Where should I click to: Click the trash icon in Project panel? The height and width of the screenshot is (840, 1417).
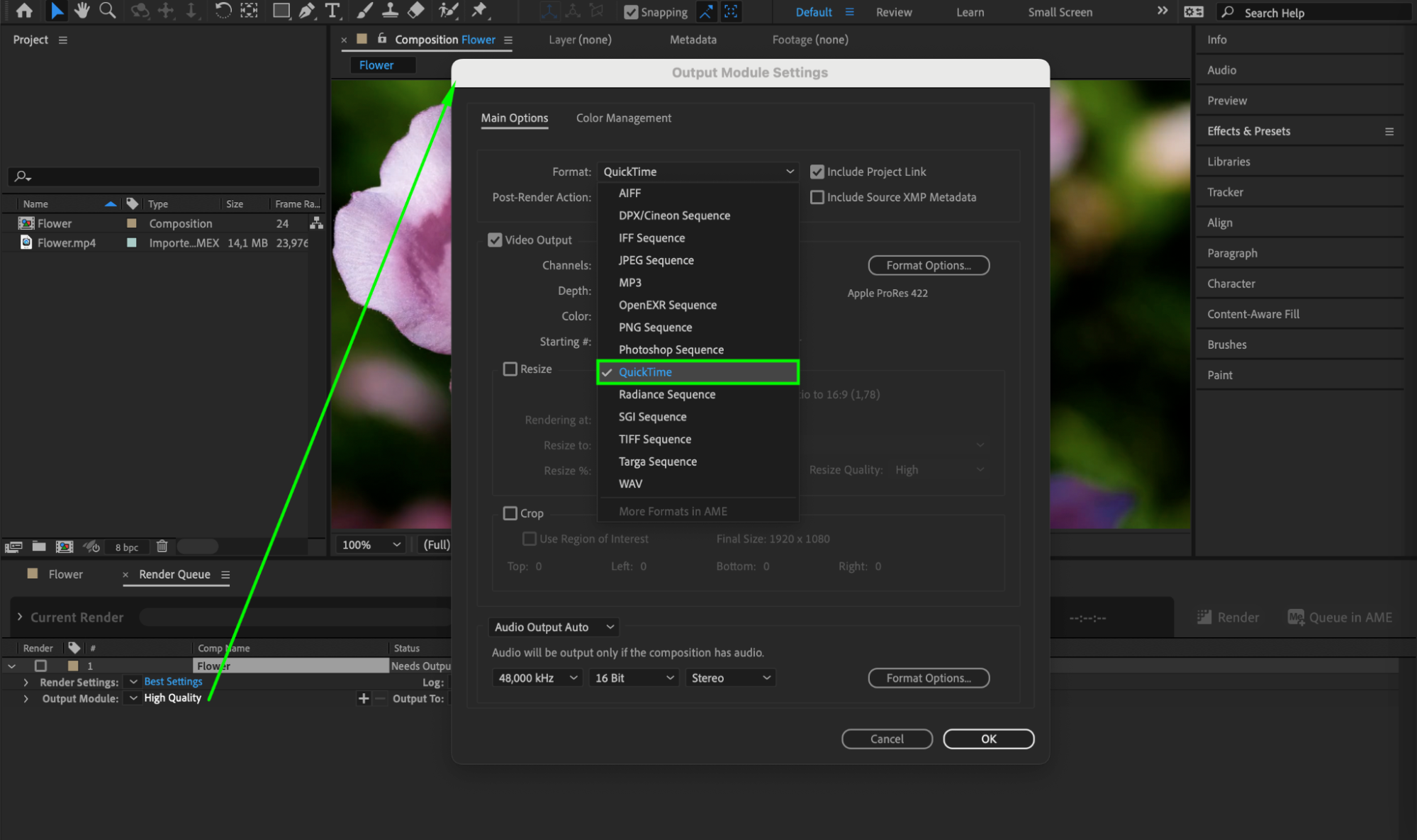point(162,547)
